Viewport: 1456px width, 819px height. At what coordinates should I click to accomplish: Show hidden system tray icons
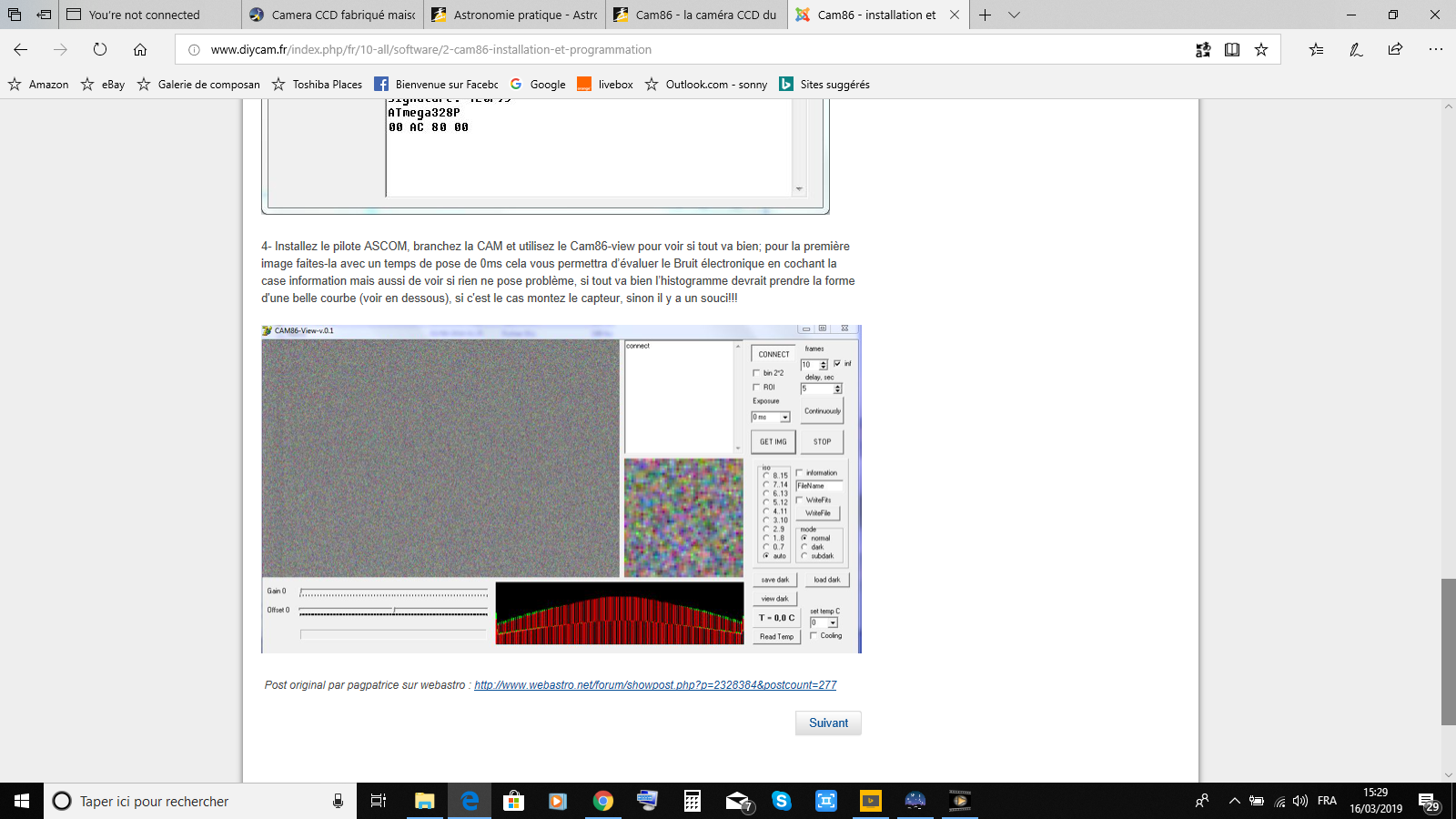1235,801
